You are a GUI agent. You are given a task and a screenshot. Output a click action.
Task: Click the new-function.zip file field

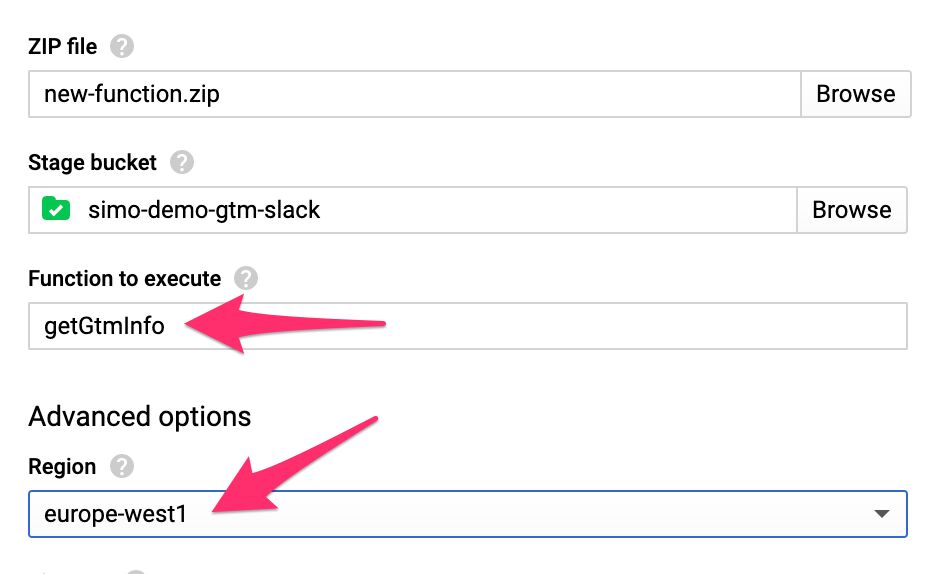(415, 94)
